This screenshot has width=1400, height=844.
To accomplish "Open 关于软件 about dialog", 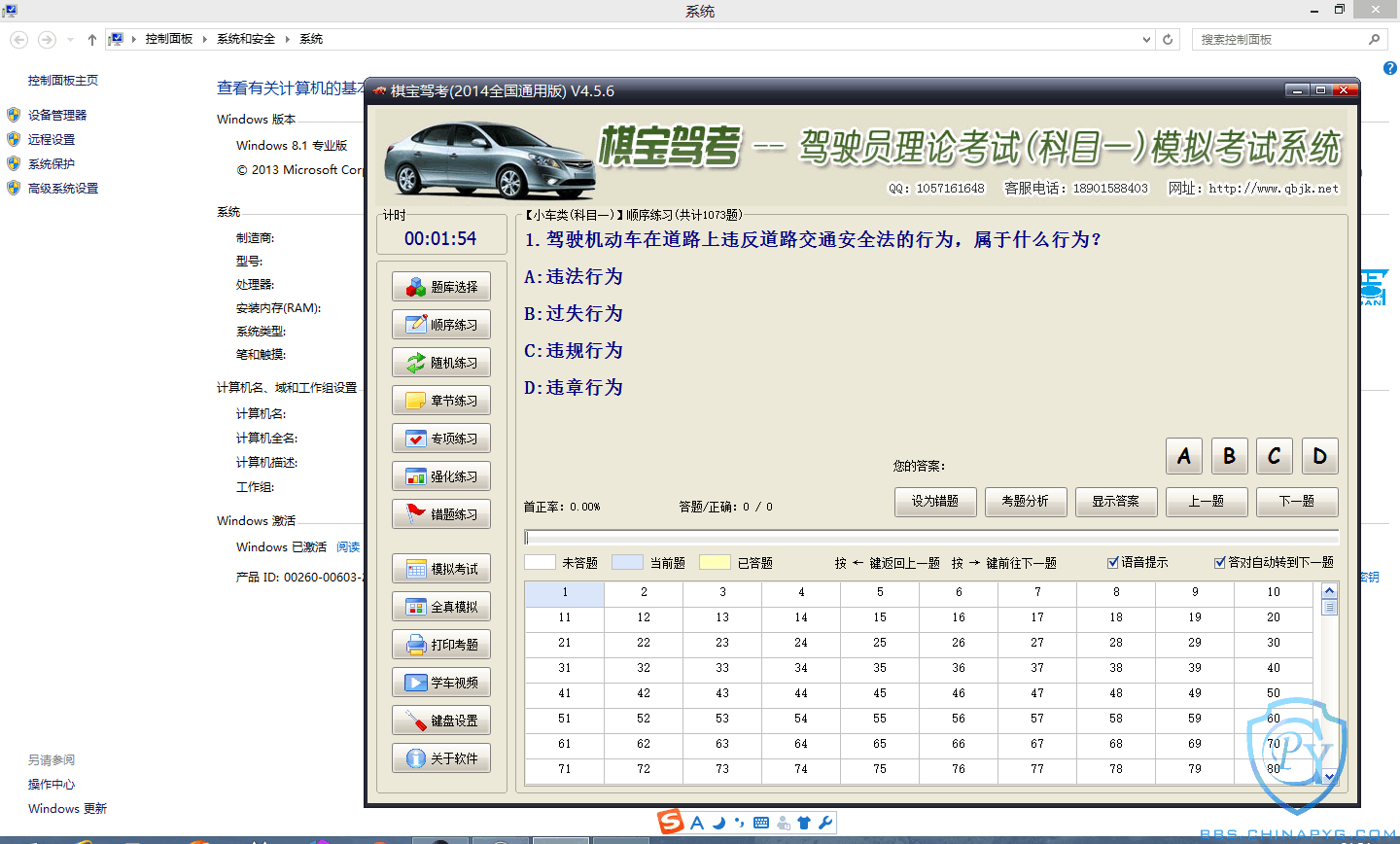I will coord(441,758).
